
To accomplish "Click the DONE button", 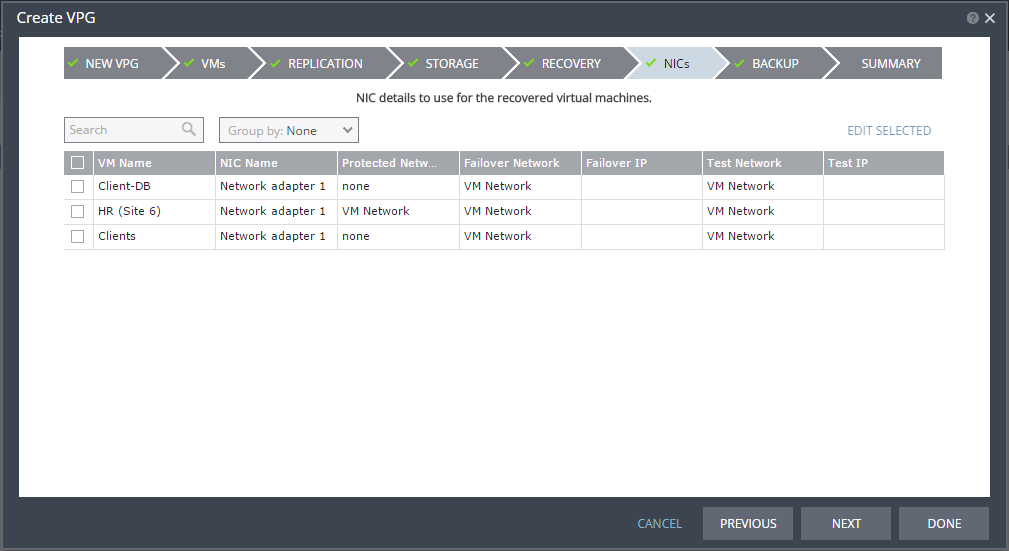I will 944,523.
